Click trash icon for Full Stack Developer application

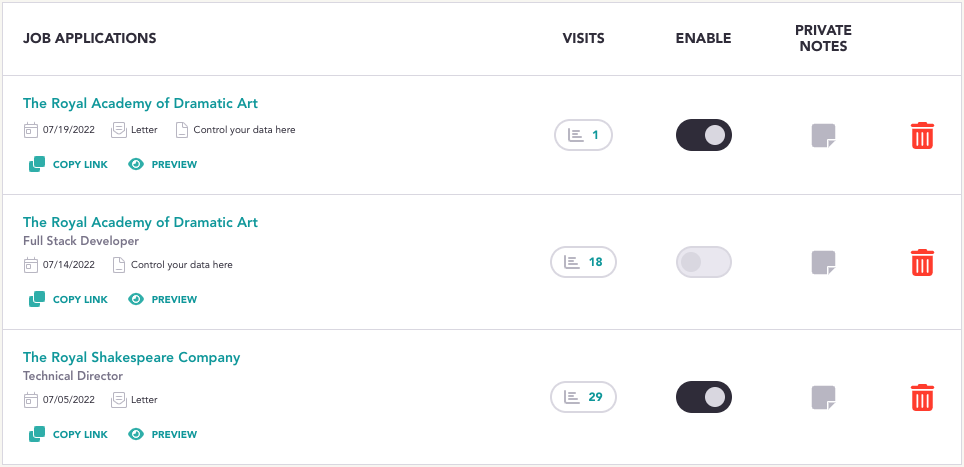pyautogui.click(x=922, y=262)
